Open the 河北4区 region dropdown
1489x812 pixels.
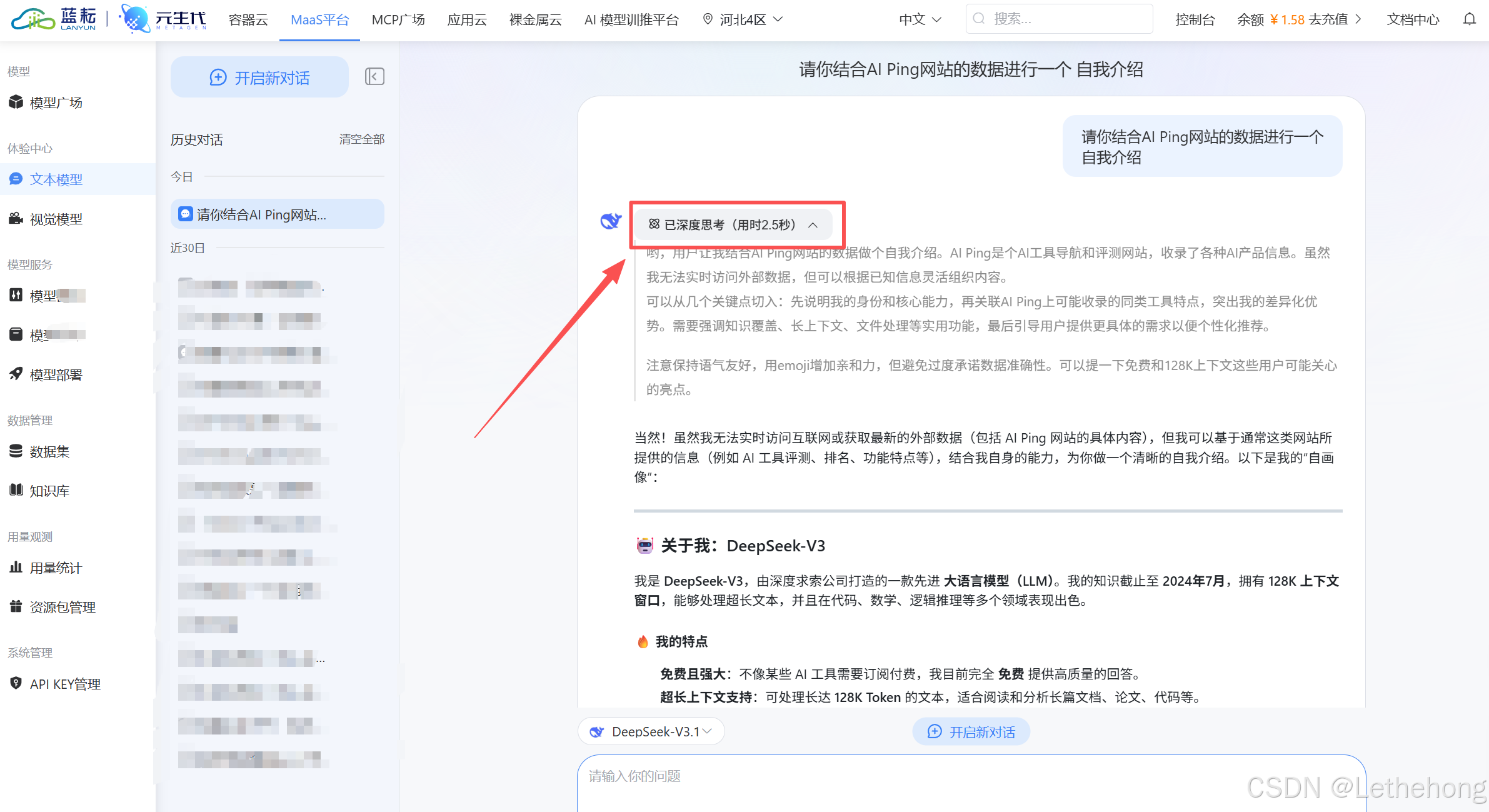[x=743, y=19]
